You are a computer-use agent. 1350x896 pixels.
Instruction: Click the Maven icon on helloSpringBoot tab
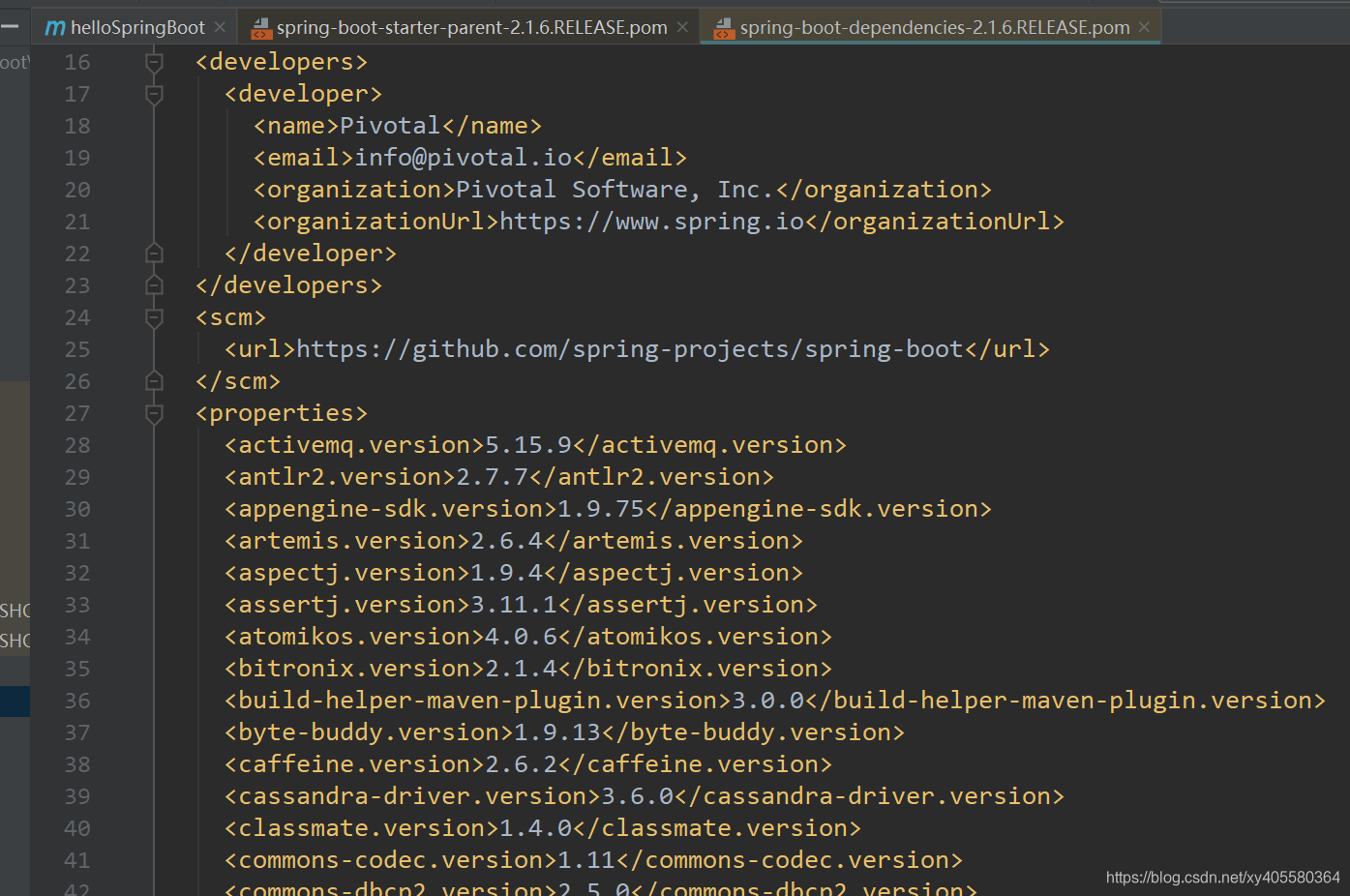(55, 28)
